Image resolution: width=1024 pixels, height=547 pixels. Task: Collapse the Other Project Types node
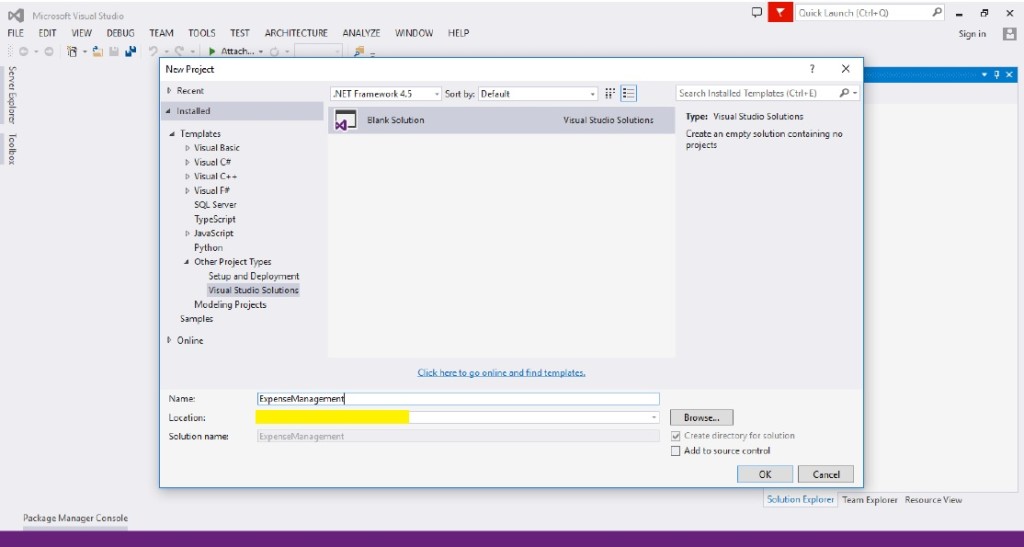point(187,262)
